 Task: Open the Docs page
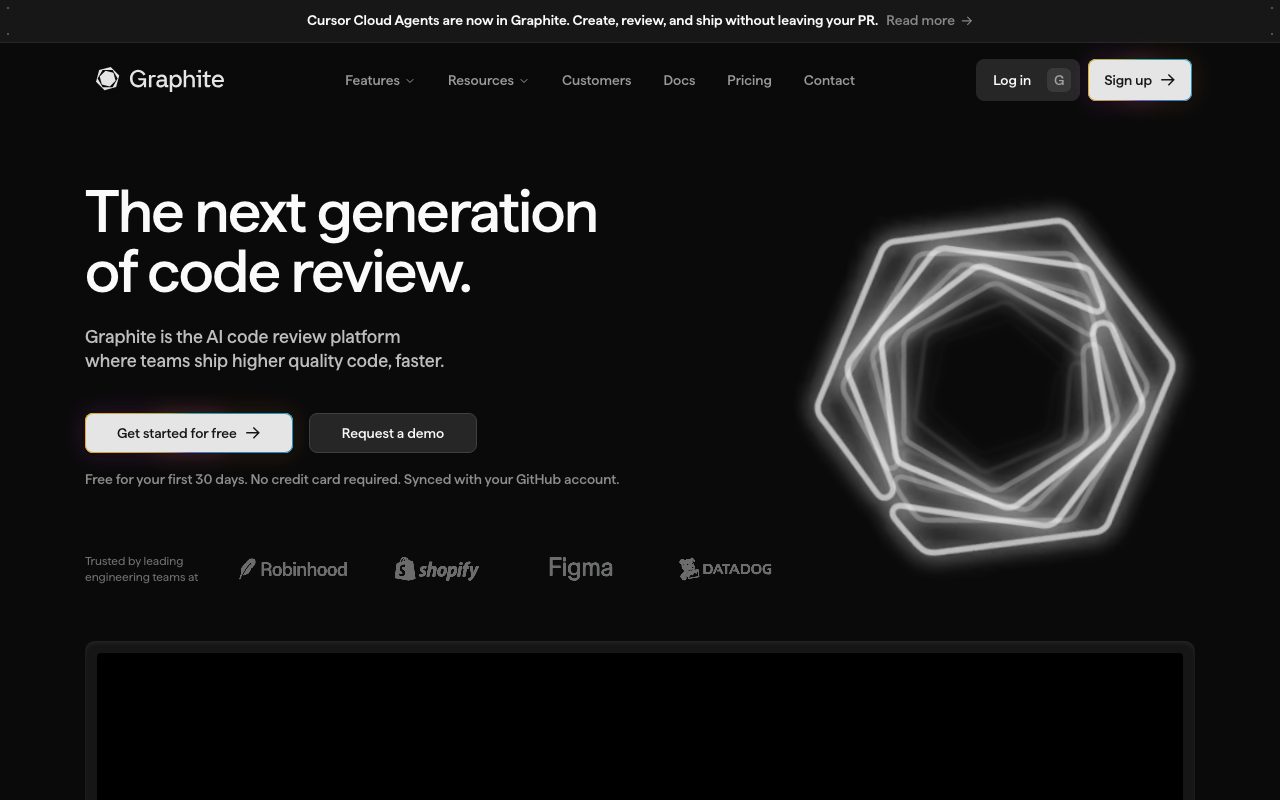tap(679, 80)
